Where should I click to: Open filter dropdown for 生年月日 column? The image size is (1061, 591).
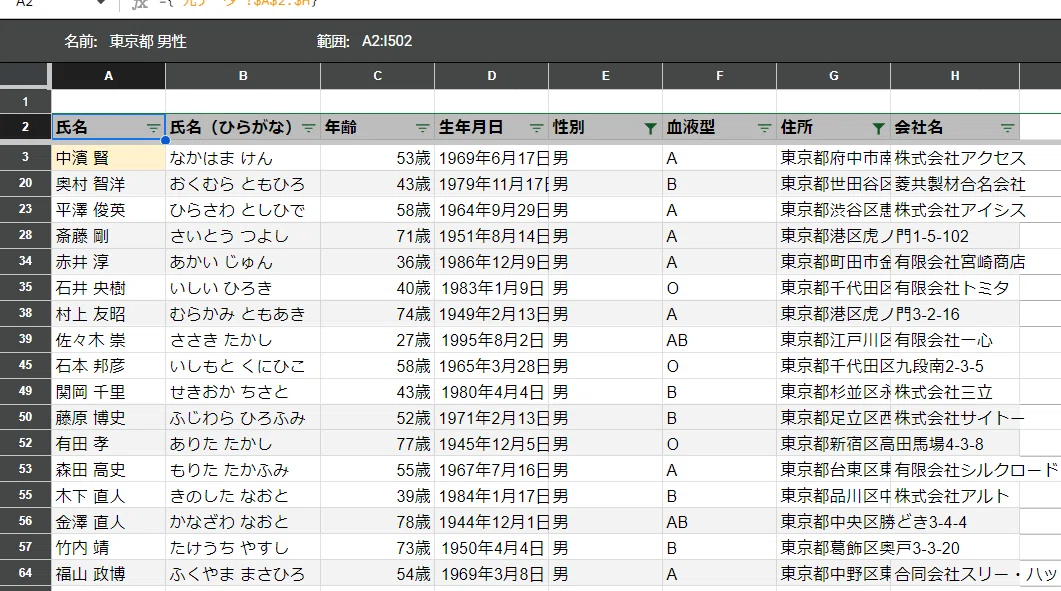pyautogui.click(x=537, y=127)
